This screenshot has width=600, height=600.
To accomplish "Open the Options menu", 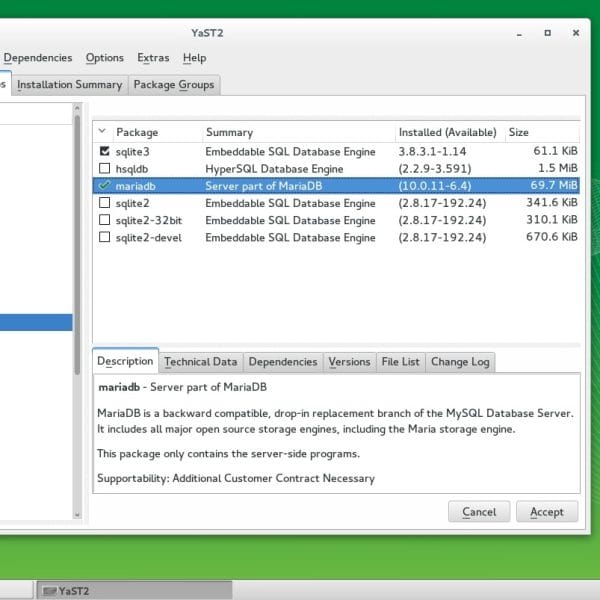I will coord(104,58).
